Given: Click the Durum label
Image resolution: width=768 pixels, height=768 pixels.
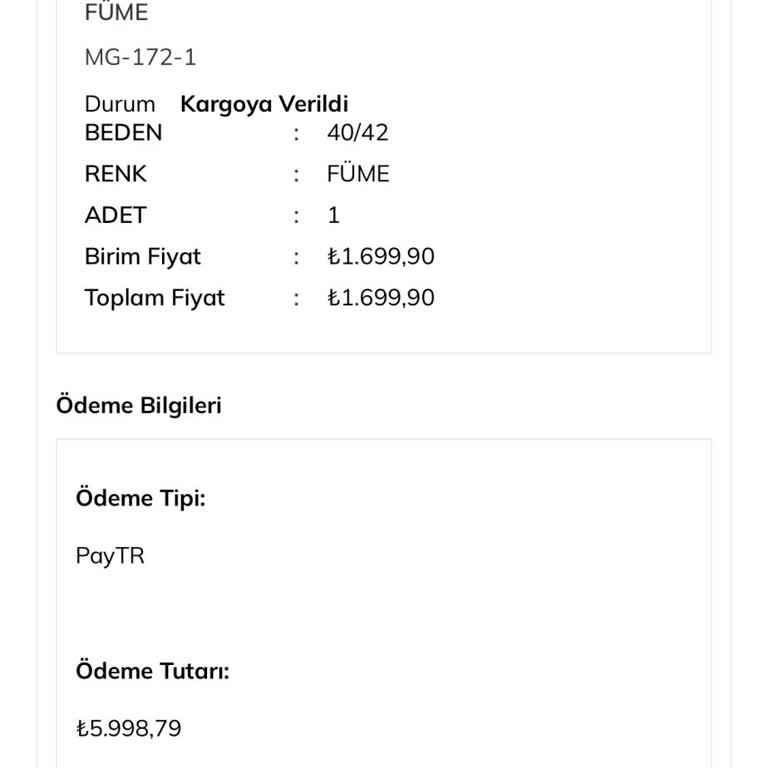Looking at the screenshot, I should [120, 104].
